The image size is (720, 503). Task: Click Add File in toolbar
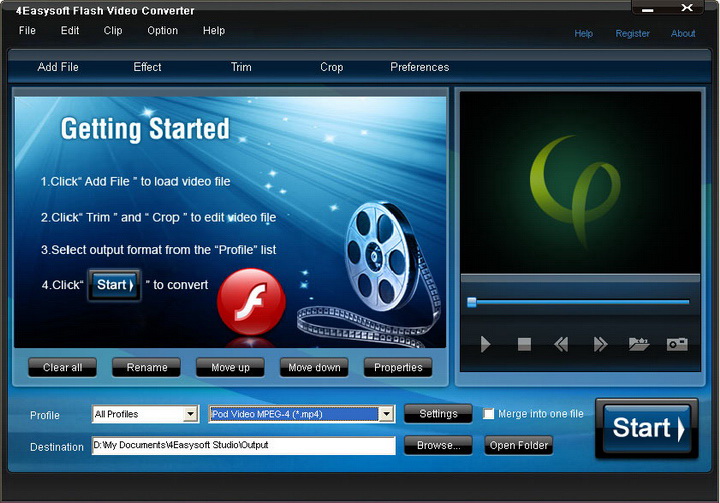tap(58, 67)
